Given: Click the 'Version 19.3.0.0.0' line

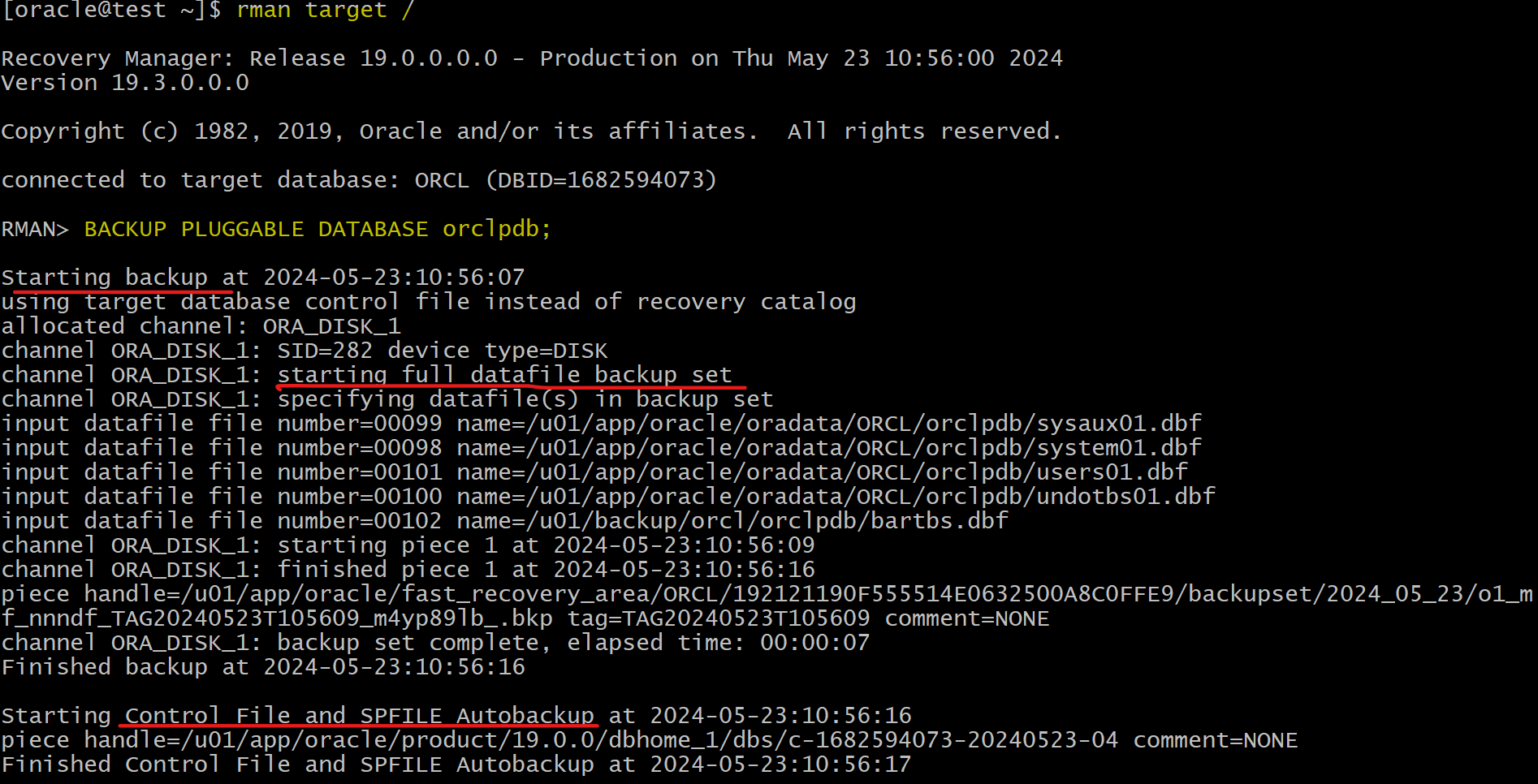Looking at the screenshot, I should (x=125, y=83).
